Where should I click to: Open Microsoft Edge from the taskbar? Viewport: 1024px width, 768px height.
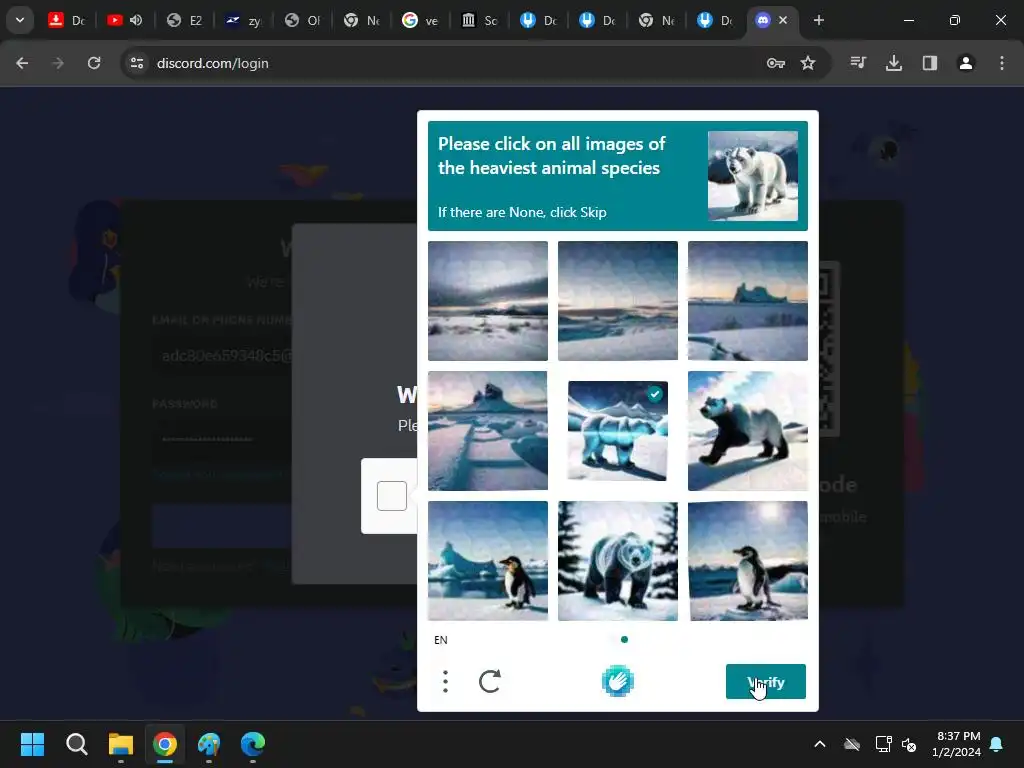click(x=253, y=744)
